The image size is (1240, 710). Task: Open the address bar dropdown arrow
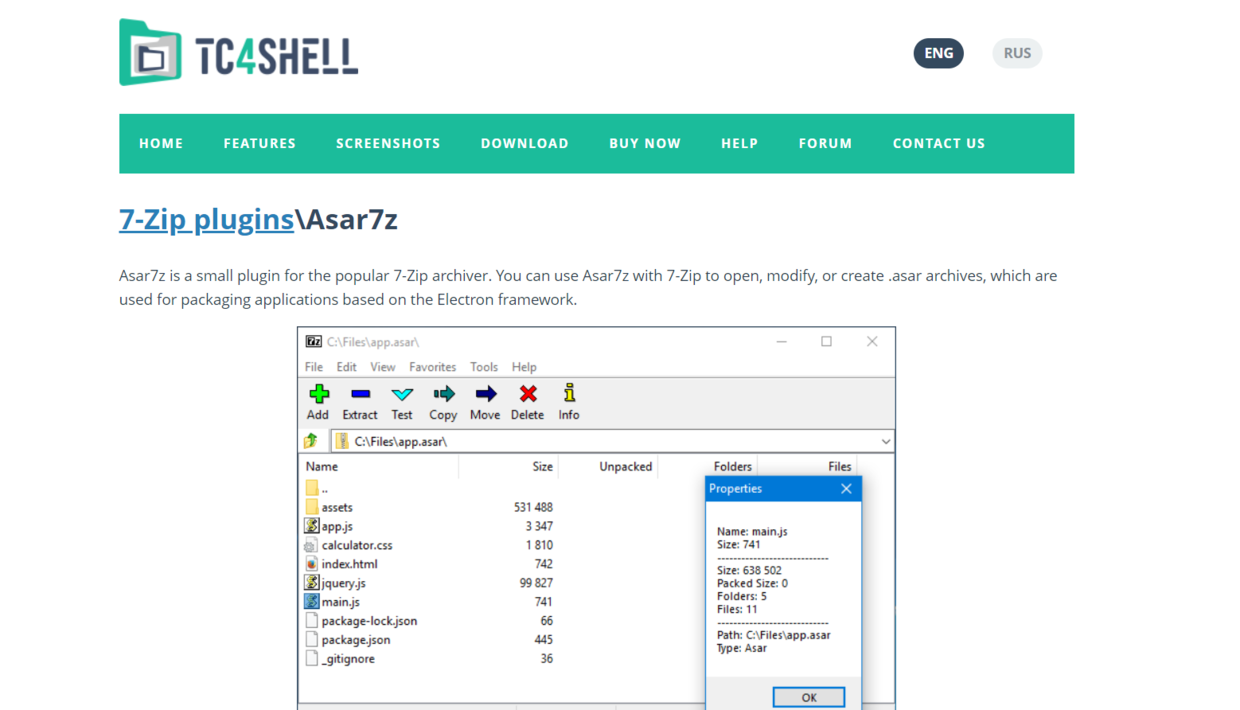coord(884,440)
